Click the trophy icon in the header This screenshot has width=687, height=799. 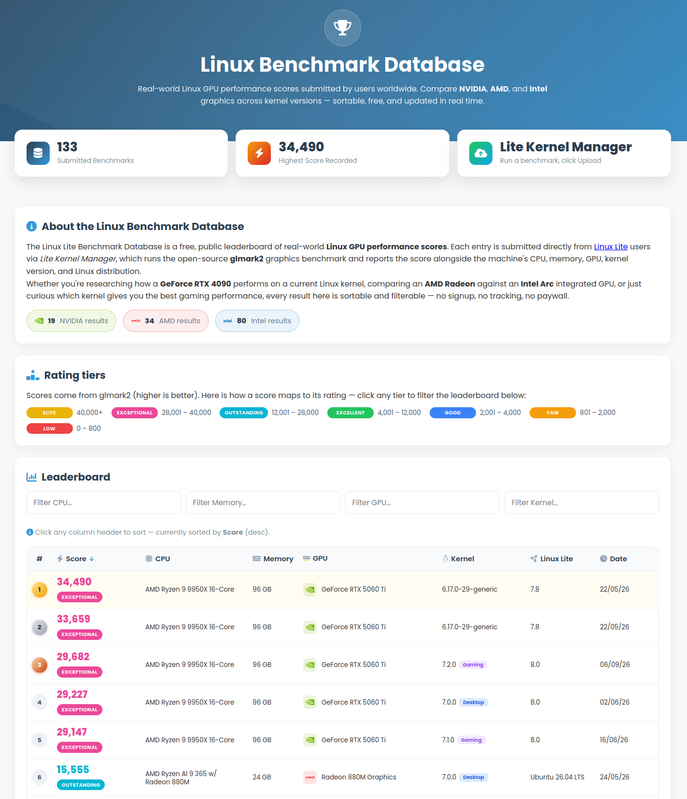[x=342, y=28]
